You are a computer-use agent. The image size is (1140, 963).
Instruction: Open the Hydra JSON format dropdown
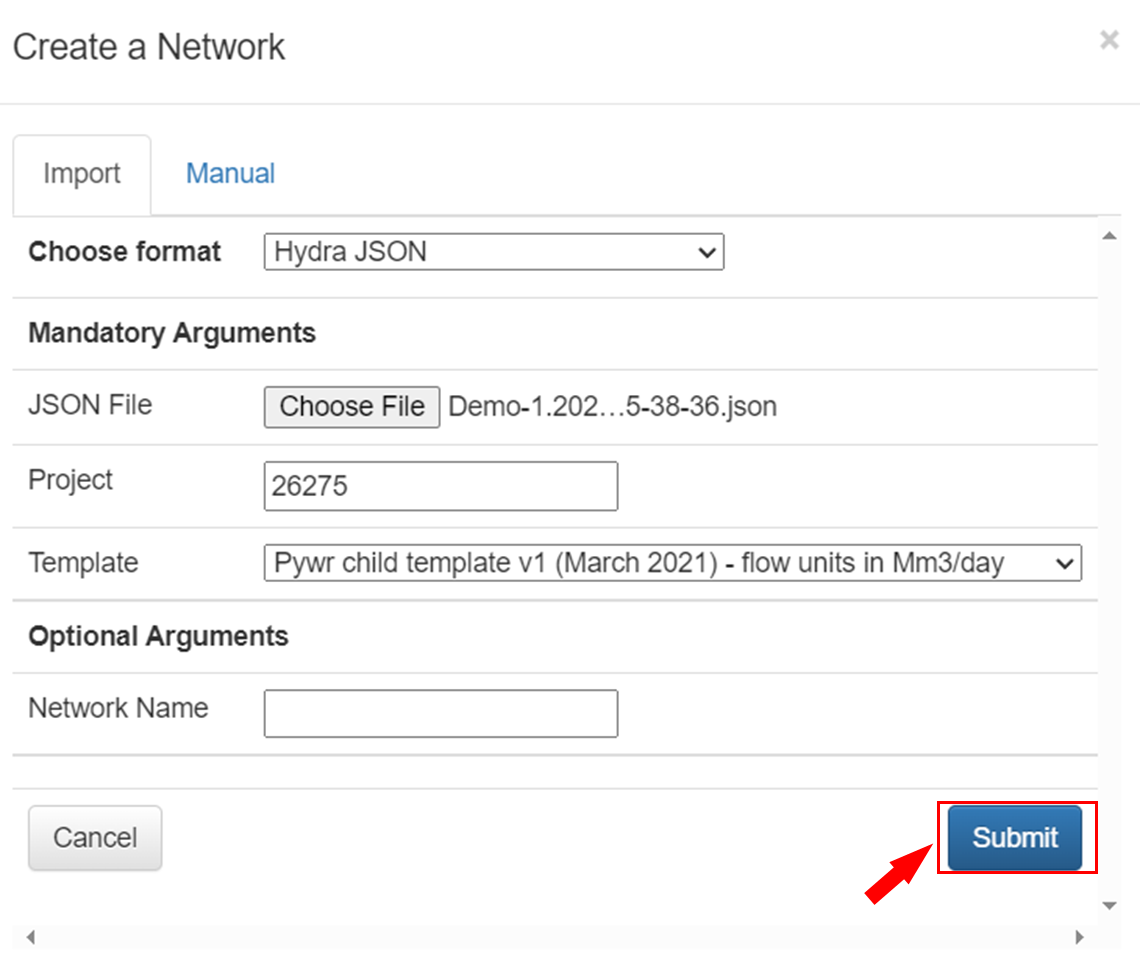pos(493,252)
